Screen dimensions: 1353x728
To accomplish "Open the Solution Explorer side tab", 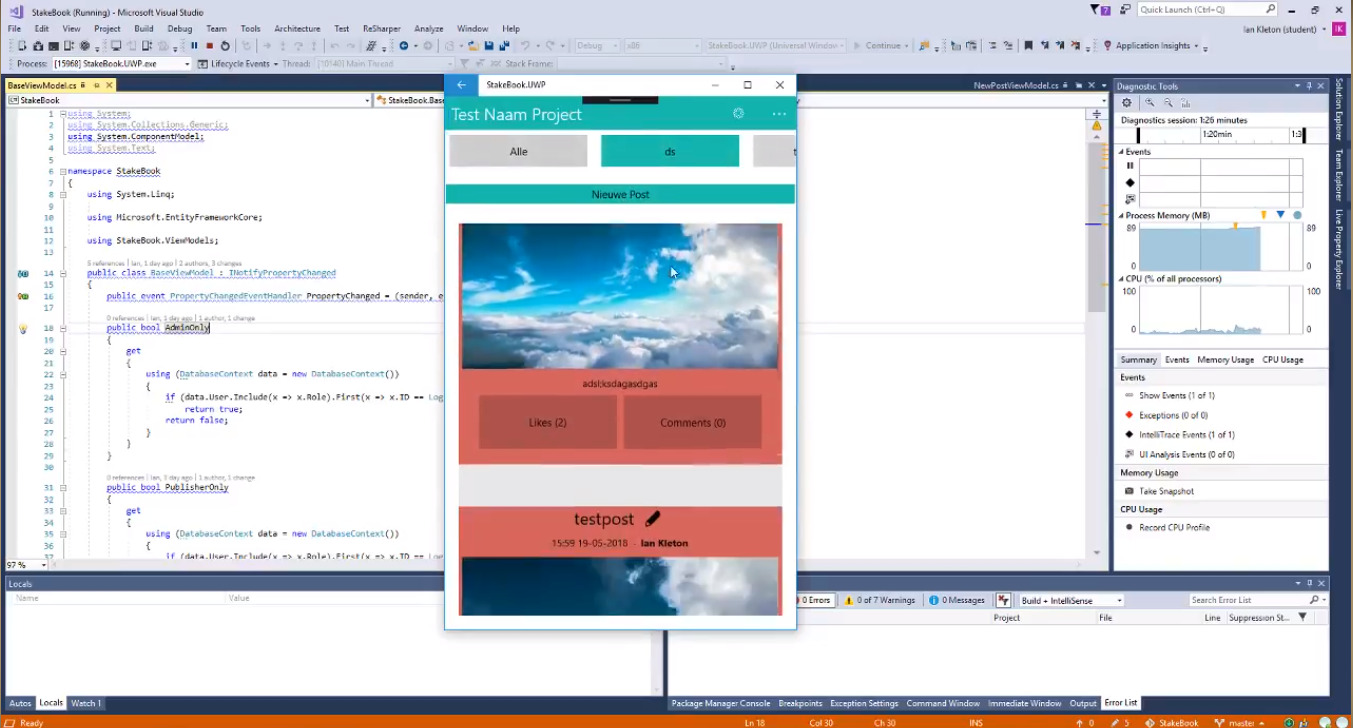I will 1339,108.
